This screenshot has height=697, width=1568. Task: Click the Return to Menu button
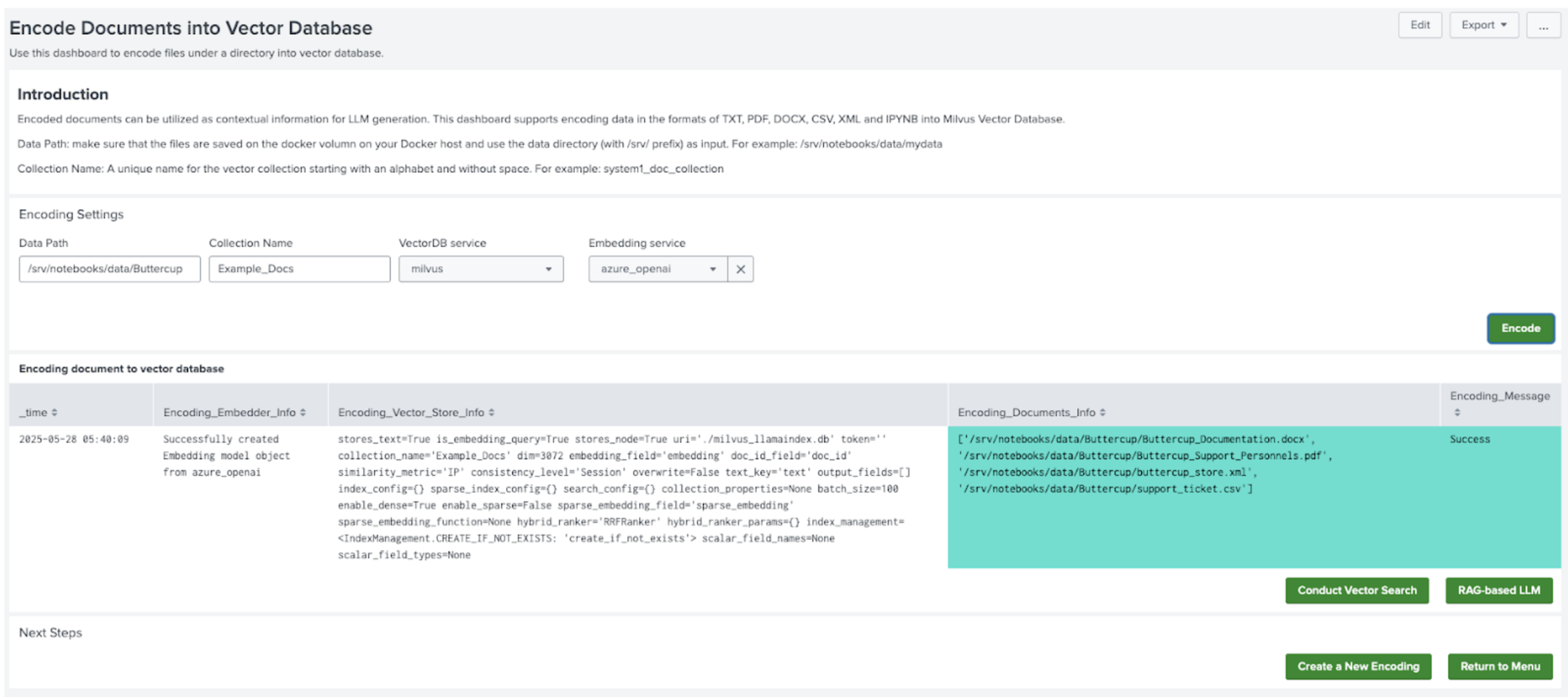1500,667
